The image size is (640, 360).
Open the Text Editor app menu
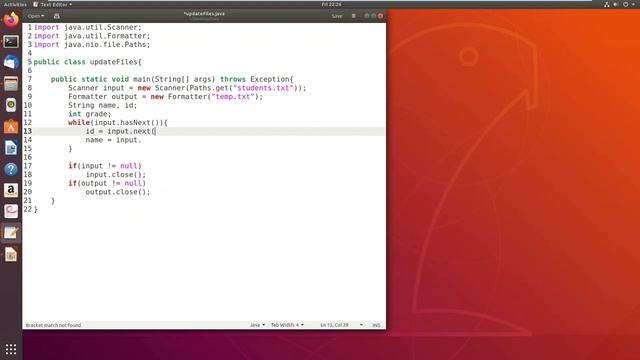(52, 4)
